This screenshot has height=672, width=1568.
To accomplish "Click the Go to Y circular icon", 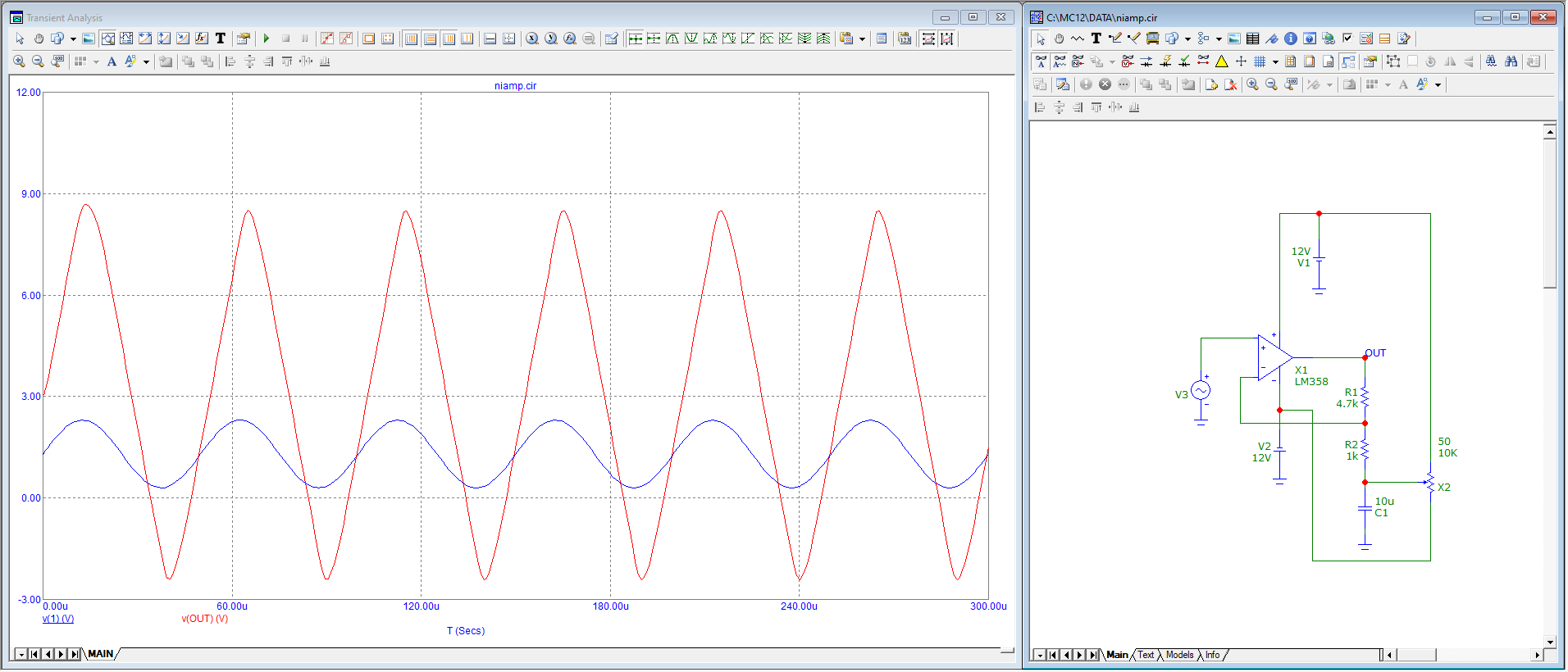I will 551,39.
